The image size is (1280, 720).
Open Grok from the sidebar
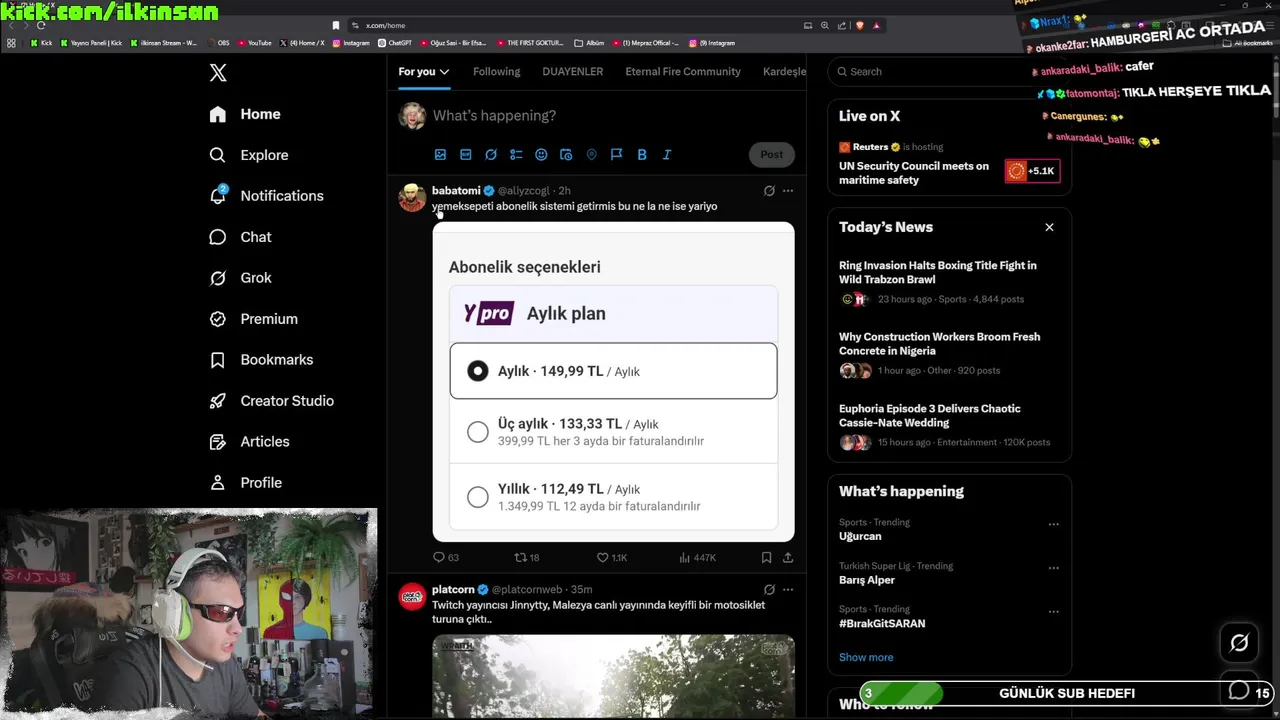click(240, 278)
